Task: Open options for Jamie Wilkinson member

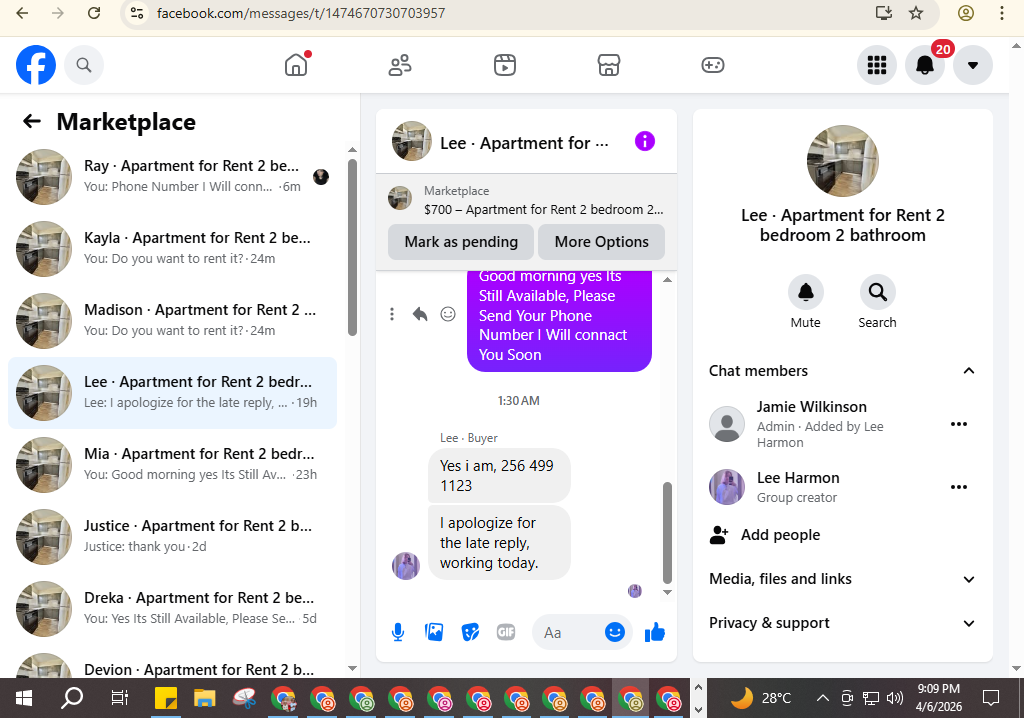Action: 959,424
